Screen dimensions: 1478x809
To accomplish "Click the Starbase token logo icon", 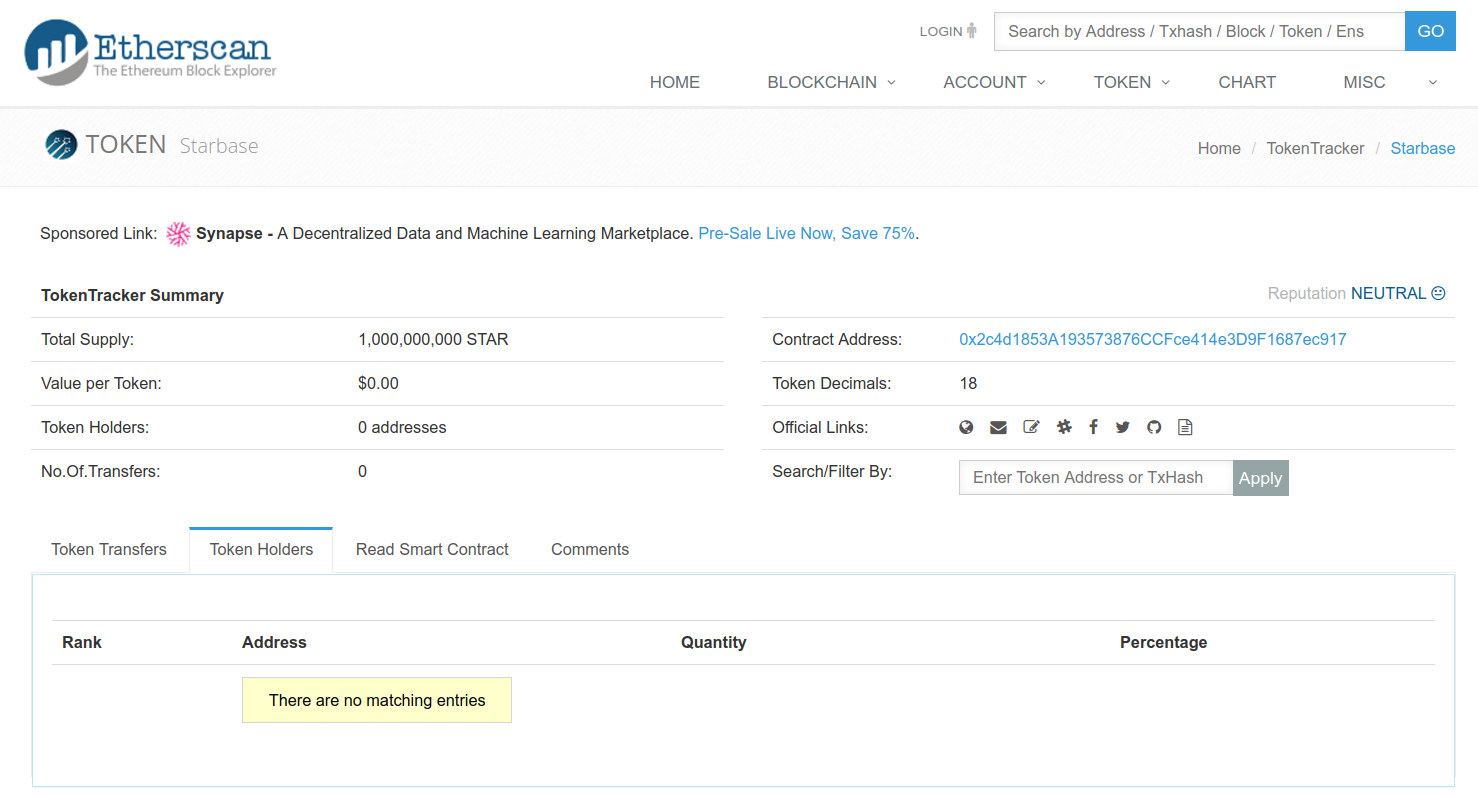I will tap(61, 145).
